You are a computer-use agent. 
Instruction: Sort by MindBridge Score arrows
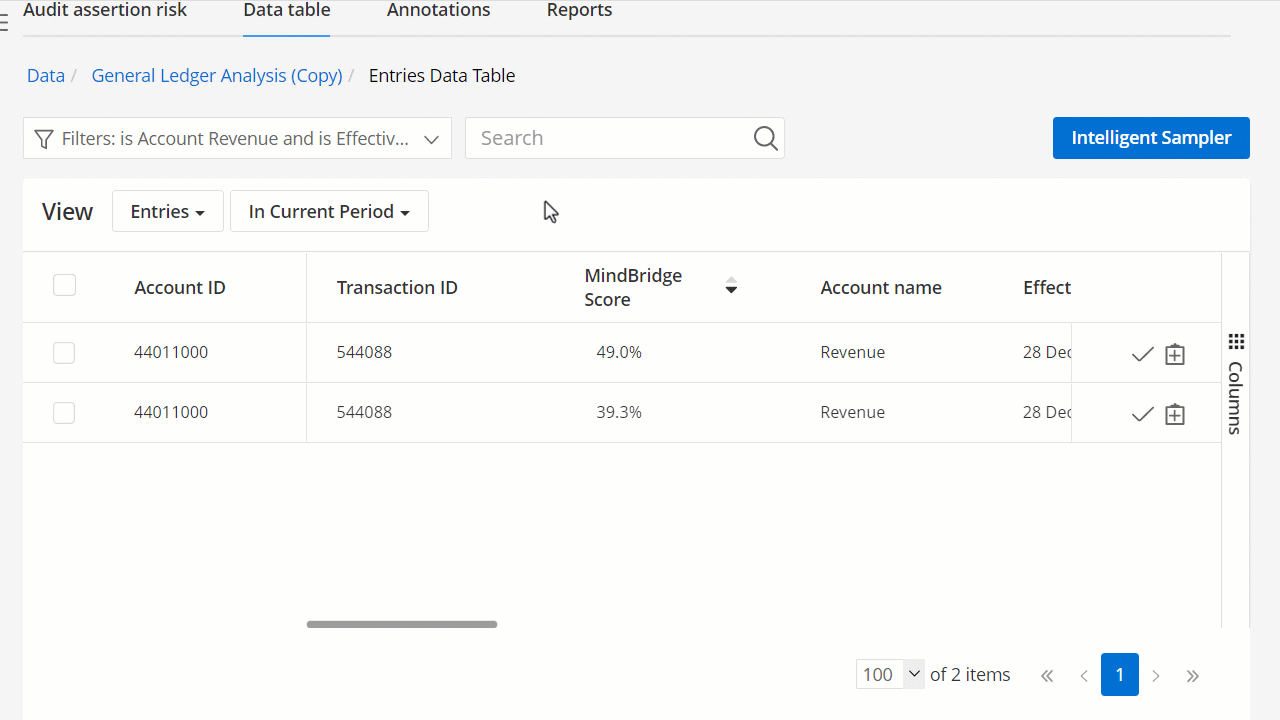point(731,286)
